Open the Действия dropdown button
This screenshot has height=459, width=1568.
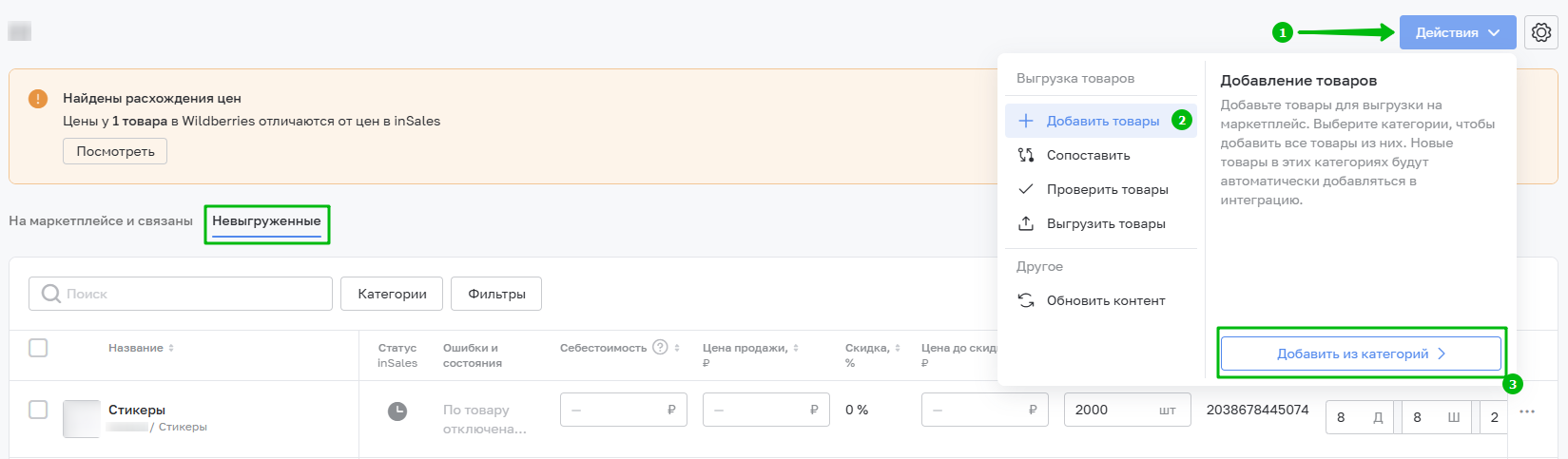1457,32
